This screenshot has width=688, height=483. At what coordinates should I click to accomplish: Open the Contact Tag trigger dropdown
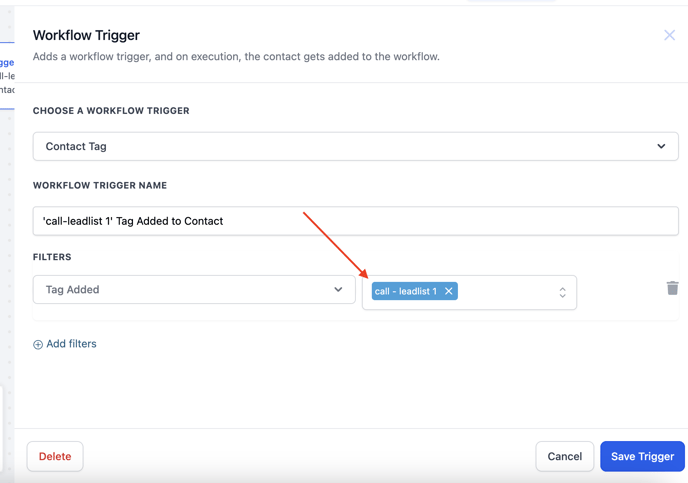[x=355, y=146]
